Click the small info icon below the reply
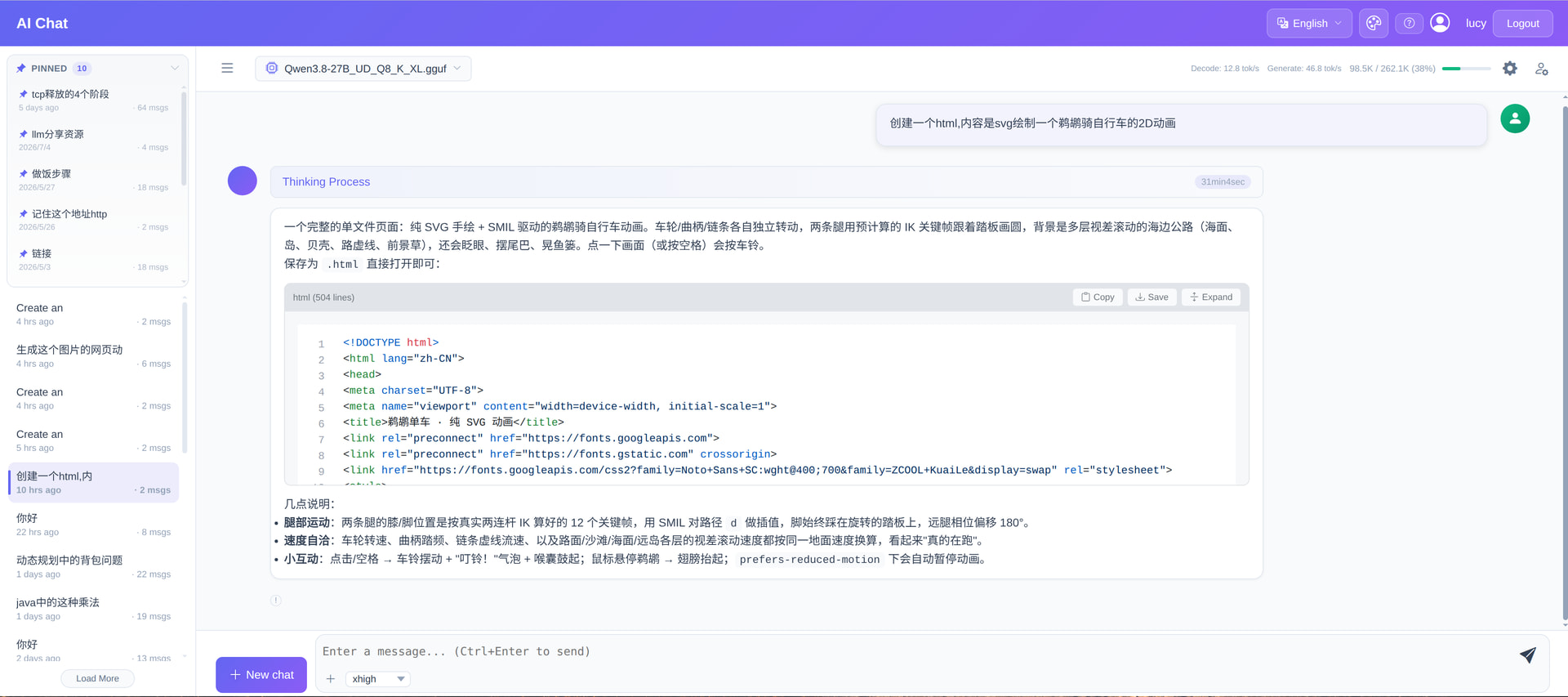 tap(276, 601)
